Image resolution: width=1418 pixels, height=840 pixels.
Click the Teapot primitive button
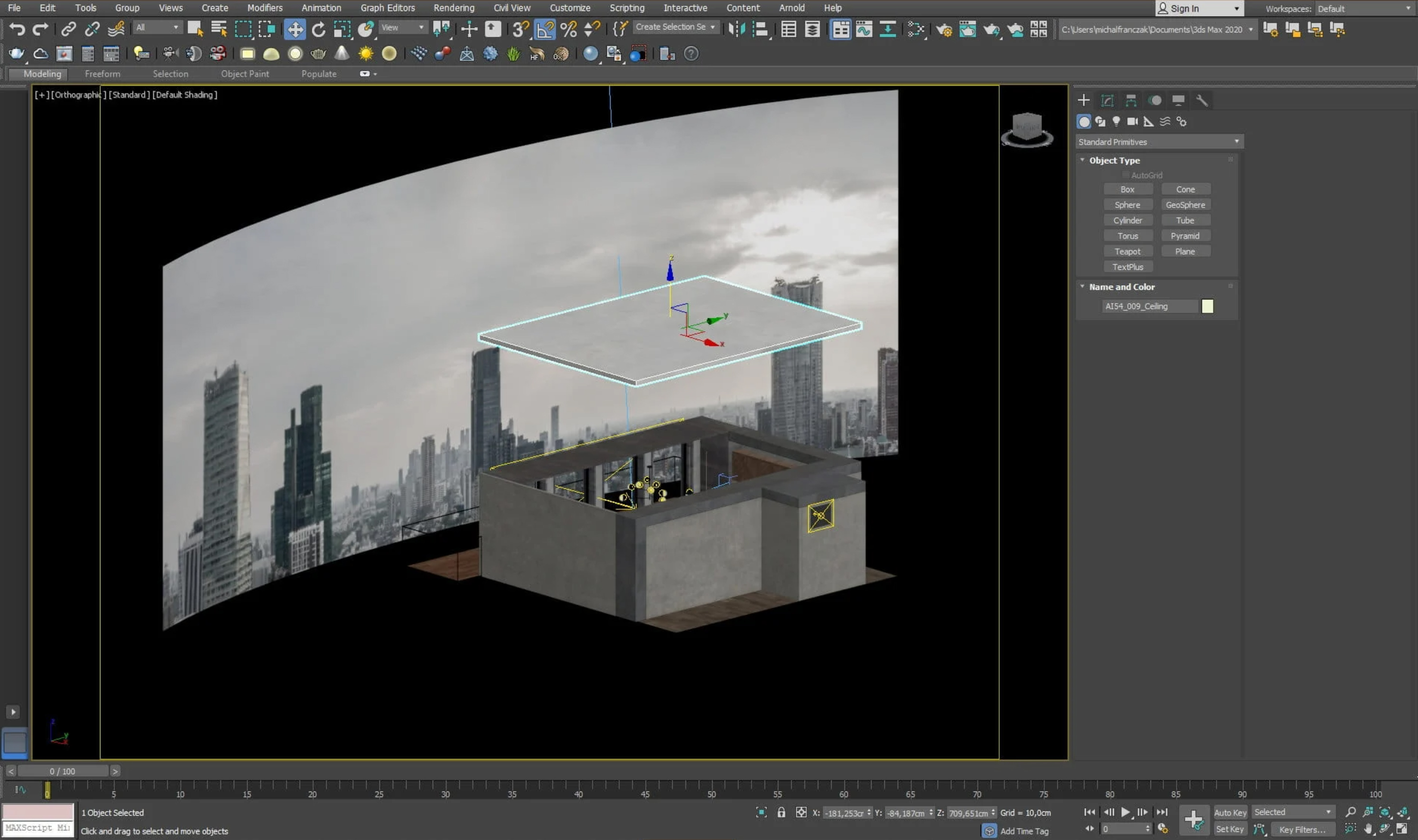coord(1127,251)
